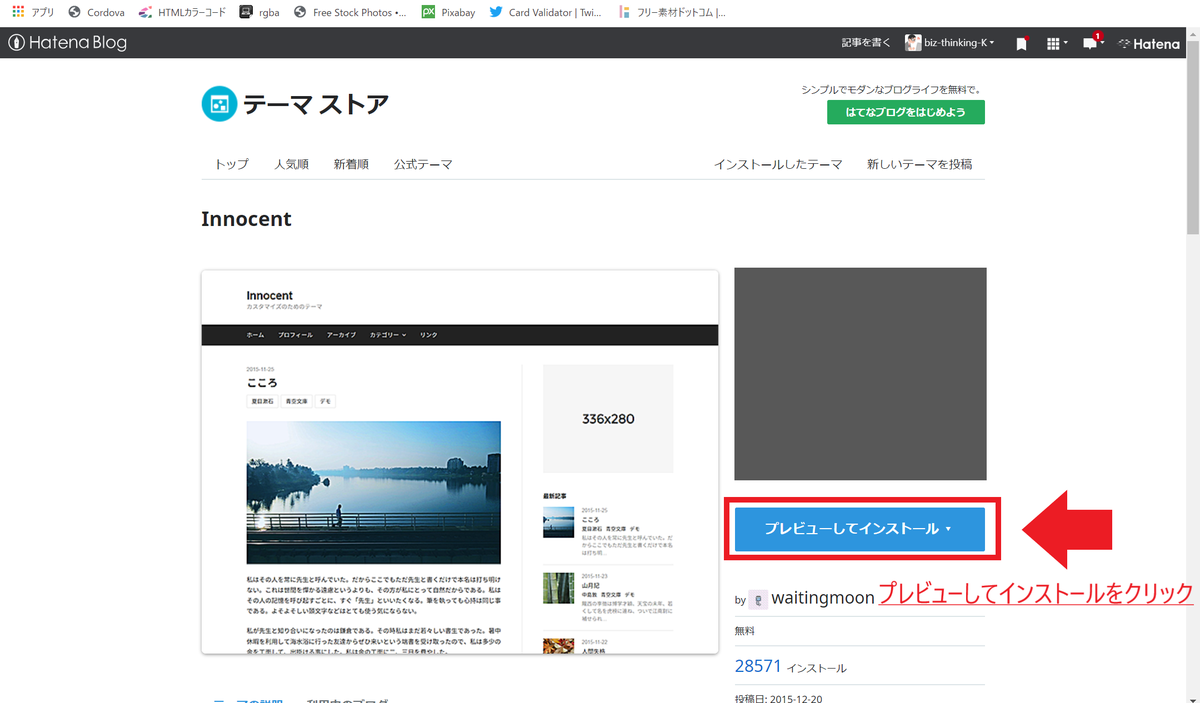Screen dimensions: 1200x703
Task: Open 新しいテーマを投稿 tab
Action: click(x=919, y=164)
